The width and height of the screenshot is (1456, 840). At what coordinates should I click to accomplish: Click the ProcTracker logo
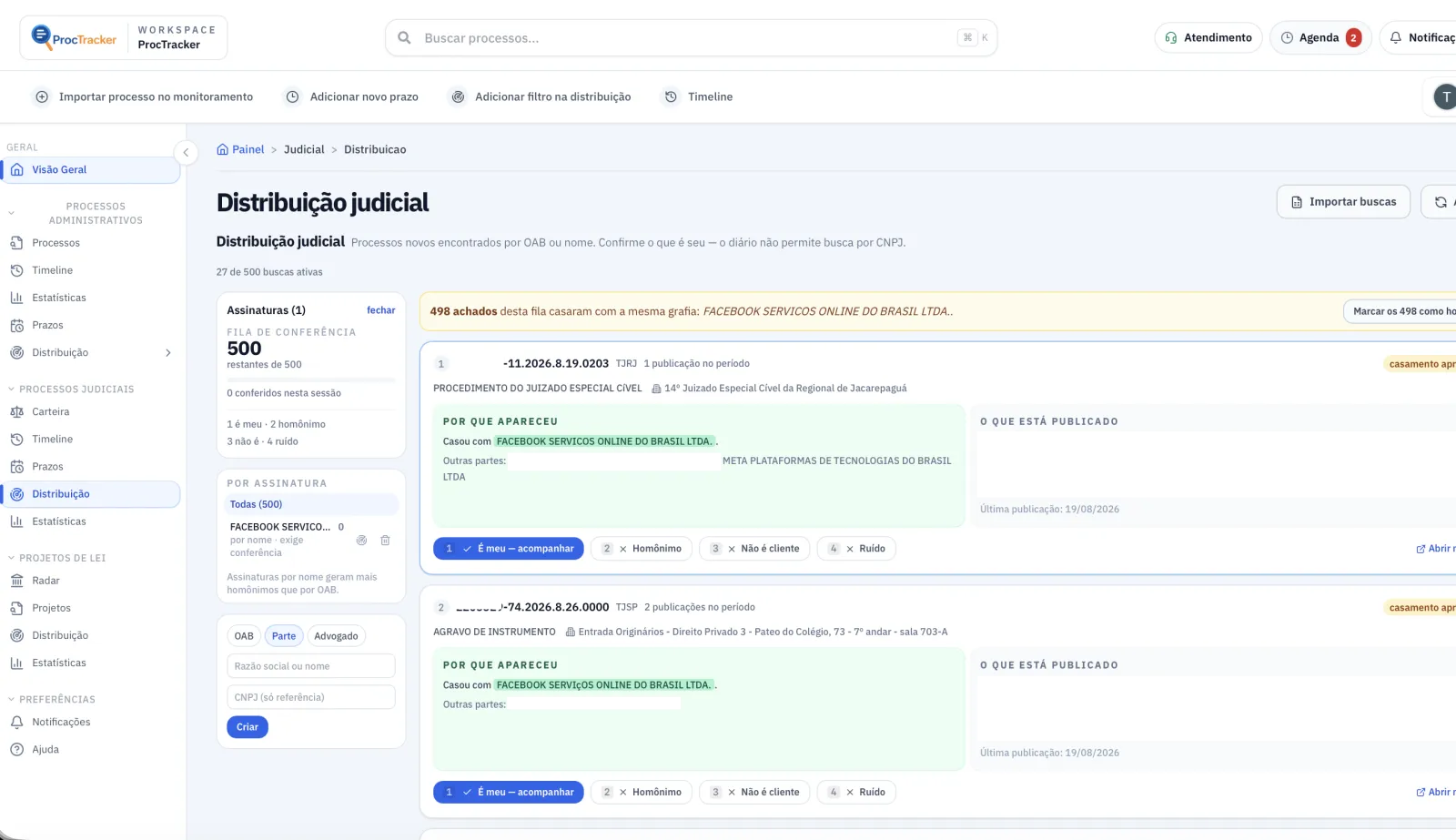click(x=74, y=37)
